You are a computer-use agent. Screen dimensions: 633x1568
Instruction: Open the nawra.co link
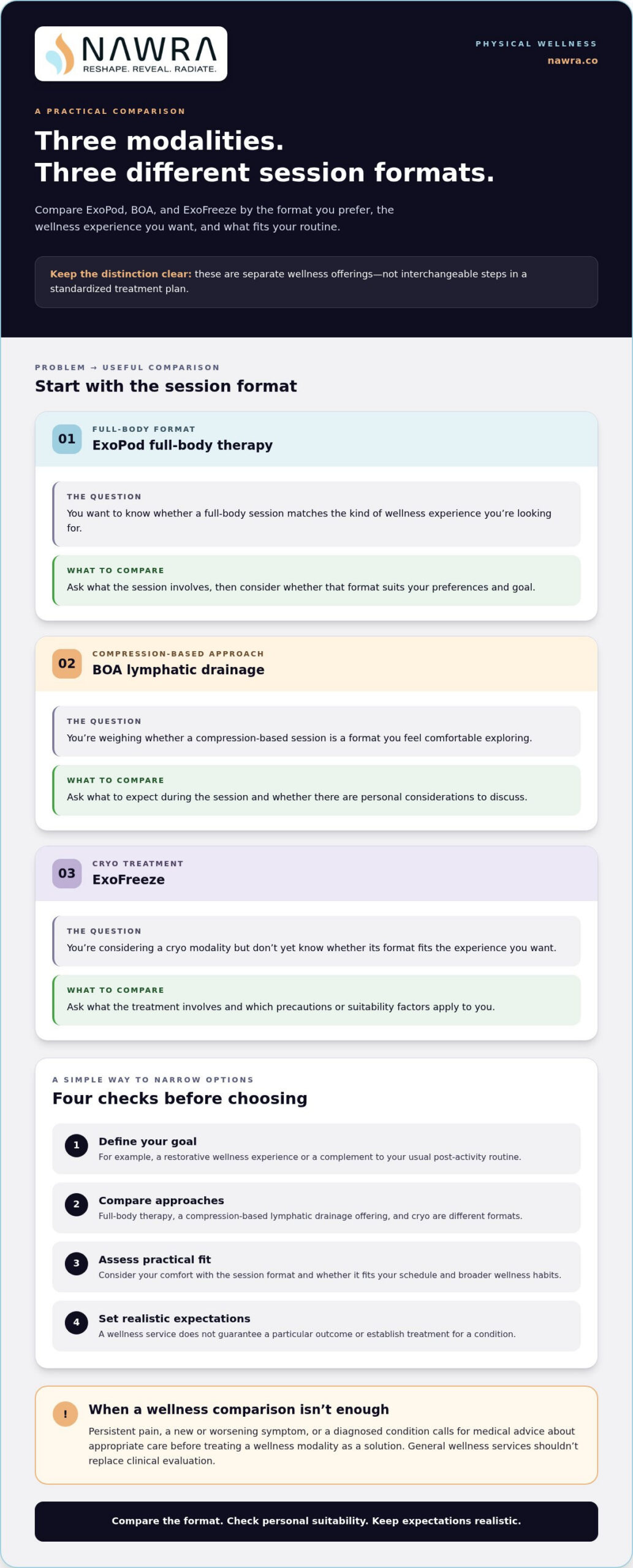[572, 61]
